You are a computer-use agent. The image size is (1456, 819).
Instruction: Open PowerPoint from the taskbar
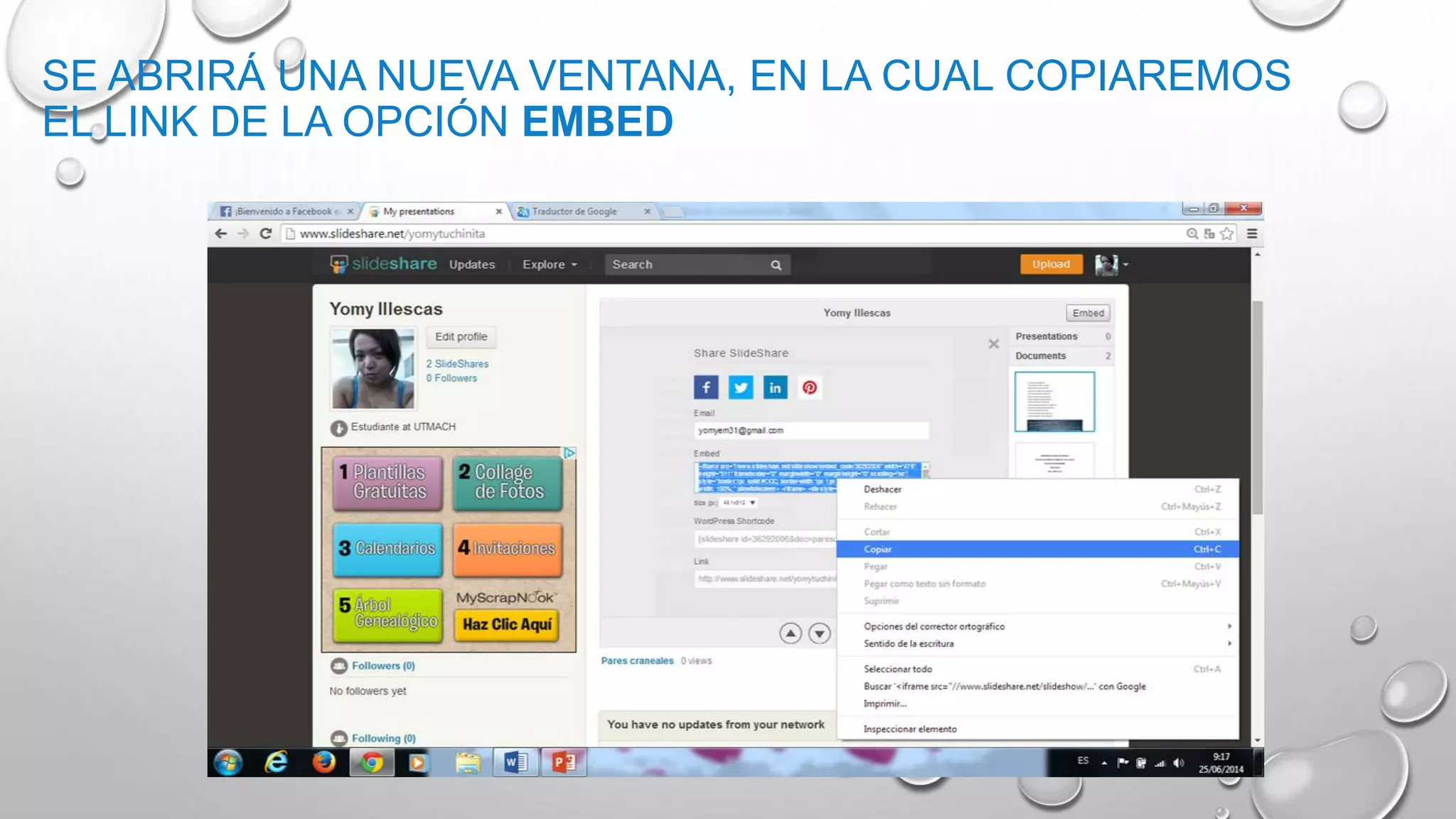(564, 763)
